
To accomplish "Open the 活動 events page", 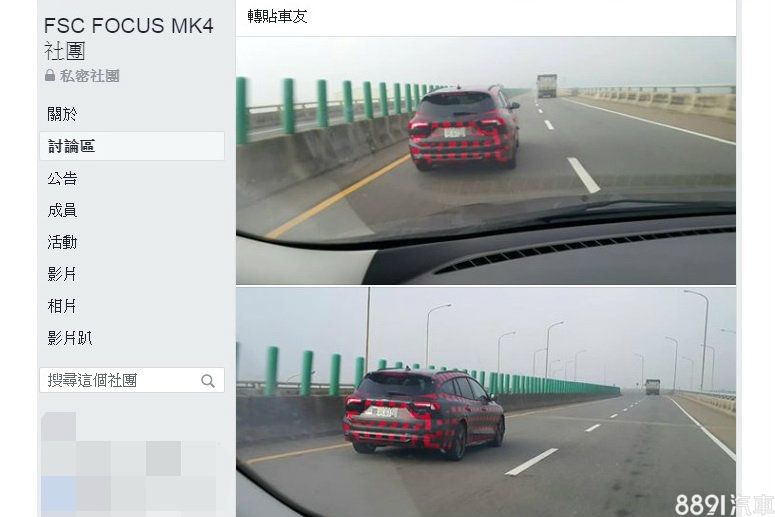I will (x=62, y=242).
